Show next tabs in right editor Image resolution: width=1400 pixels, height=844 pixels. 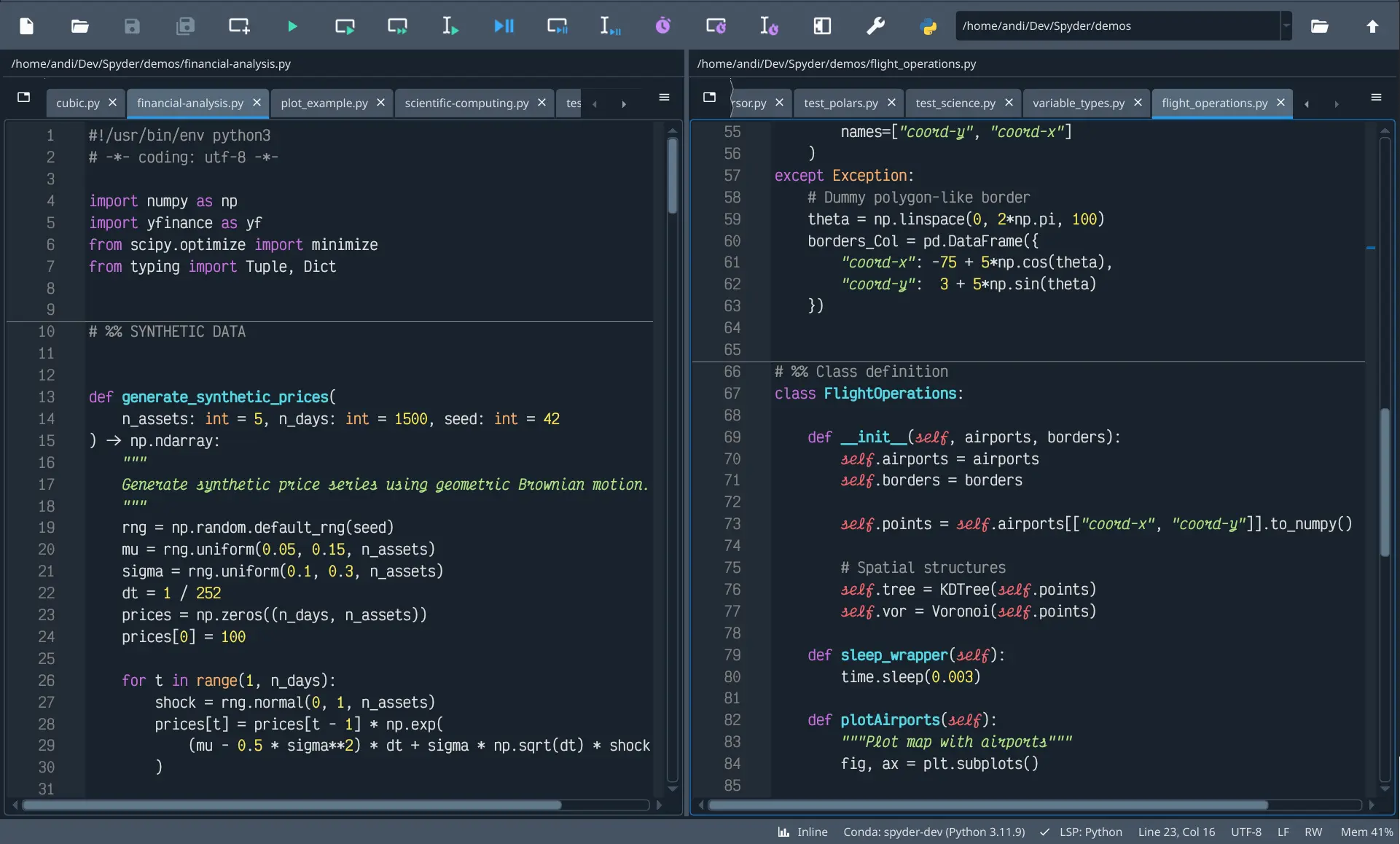[x=1336, y=104]
